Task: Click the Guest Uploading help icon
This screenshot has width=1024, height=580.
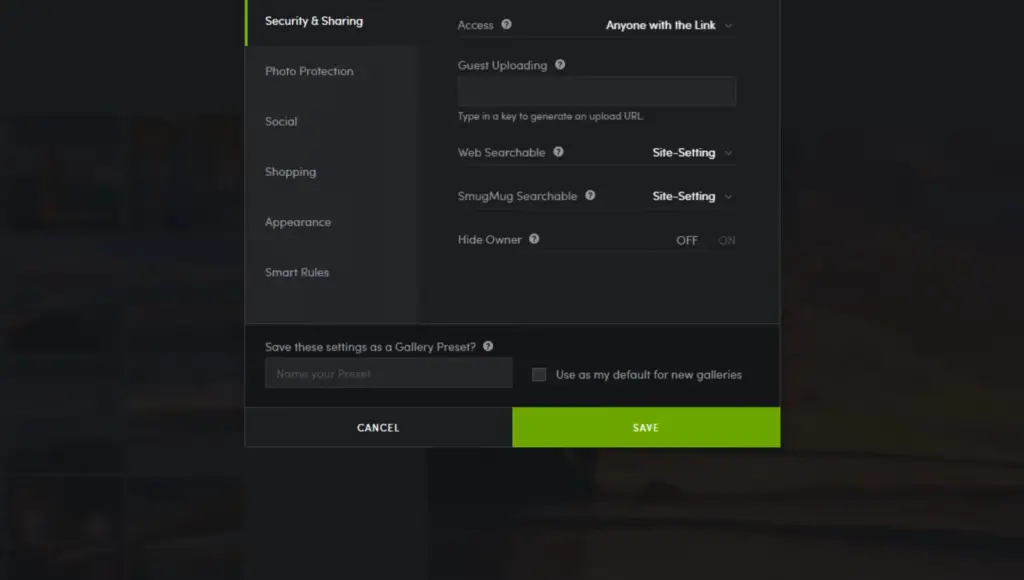Action: (560, 65)
